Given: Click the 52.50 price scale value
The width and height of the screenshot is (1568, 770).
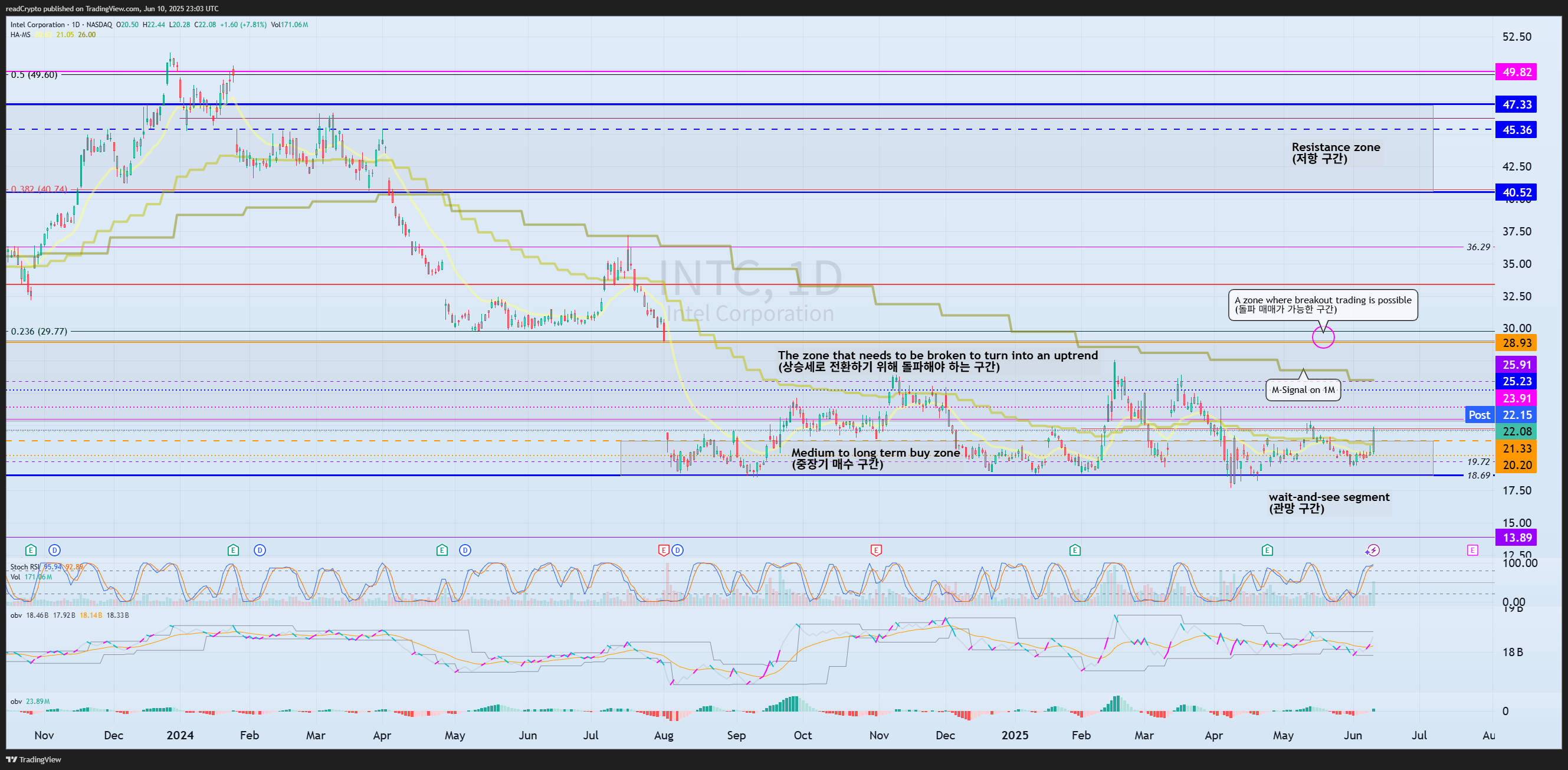Looking at the screenshot, I should [1517, 37].
